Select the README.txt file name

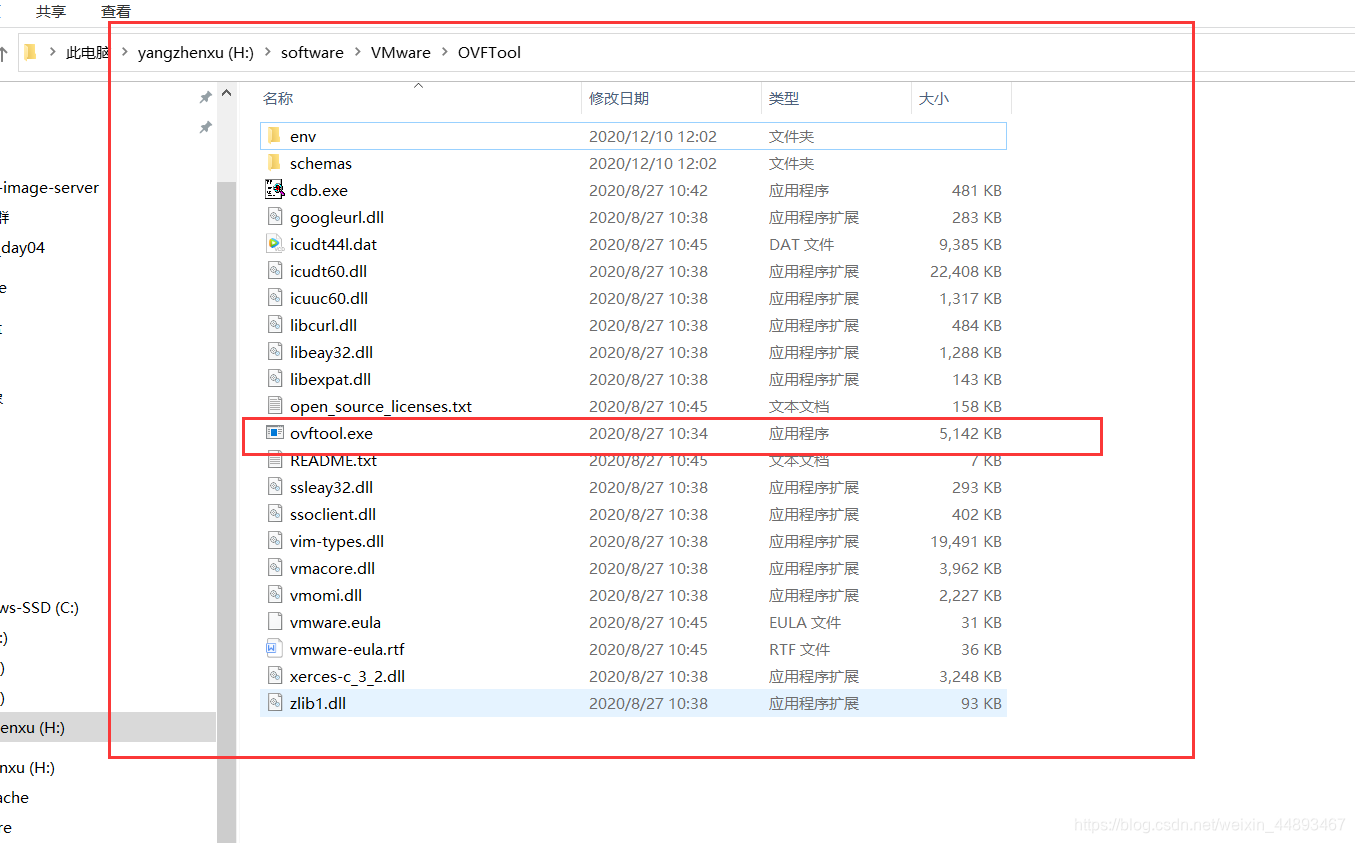pyautogui.click(x=333, y=460)
